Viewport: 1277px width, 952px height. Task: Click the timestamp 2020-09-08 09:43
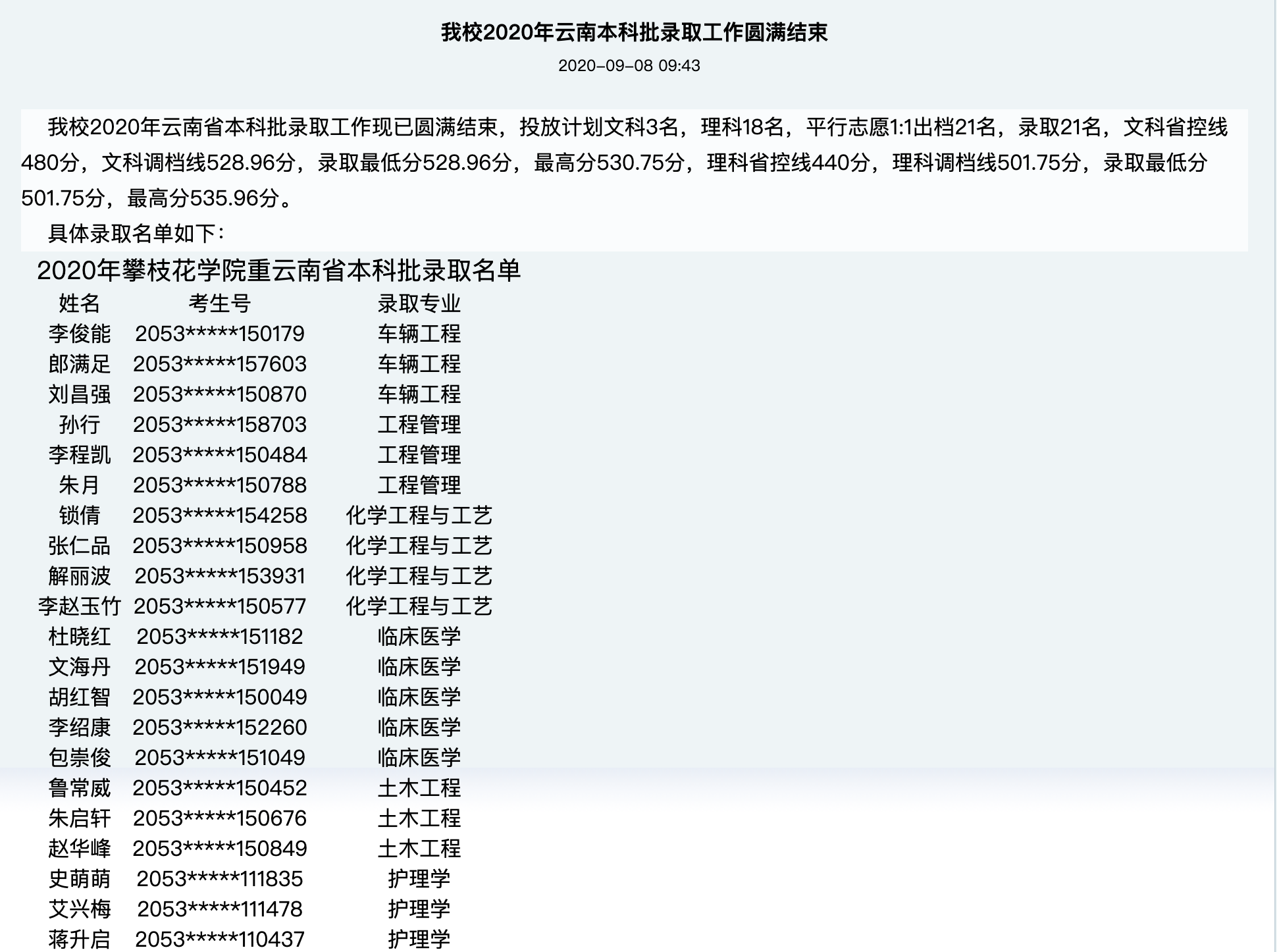click(629, 66)
